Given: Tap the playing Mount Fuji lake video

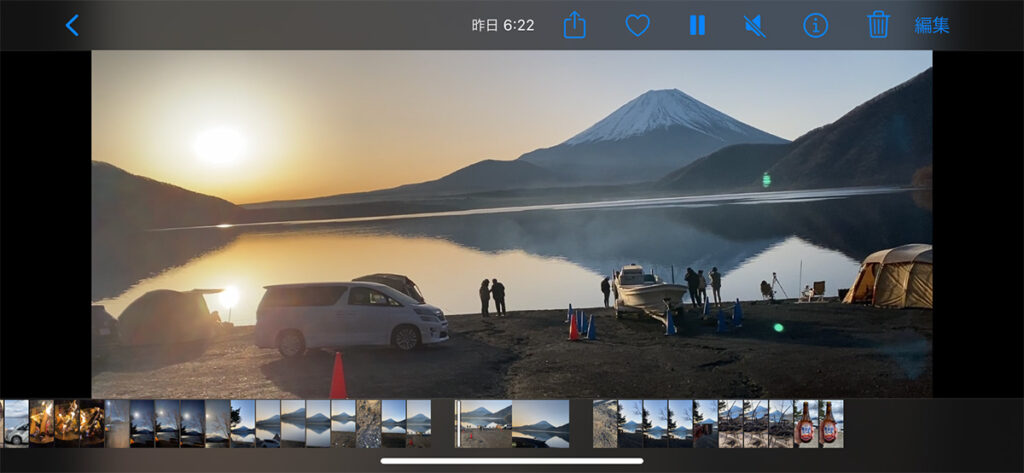Looking at the screenshot, I should (512, 224).
